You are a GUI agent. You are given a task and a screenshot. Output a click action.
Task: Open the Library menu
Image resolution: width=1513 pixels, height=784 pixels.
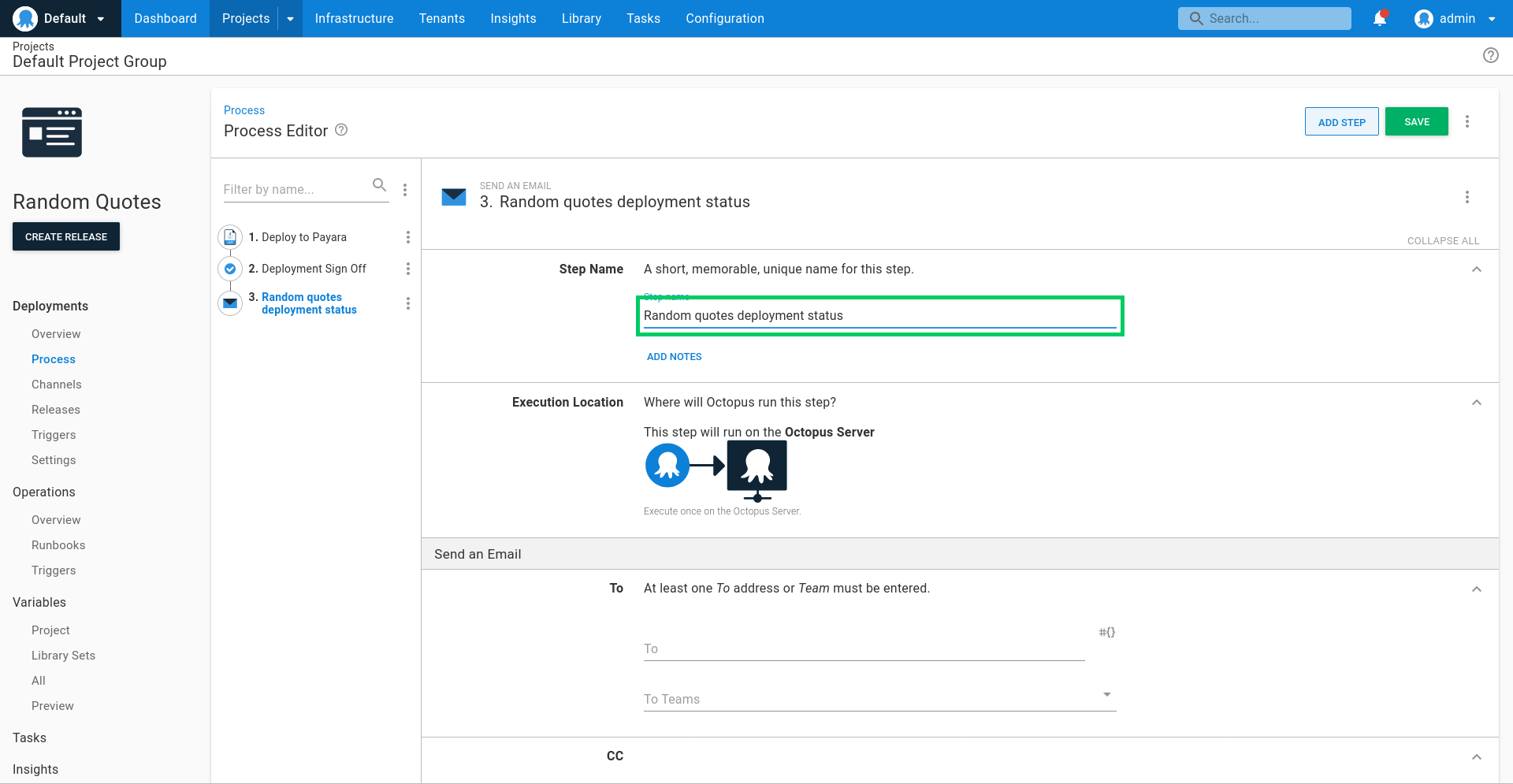582,18
